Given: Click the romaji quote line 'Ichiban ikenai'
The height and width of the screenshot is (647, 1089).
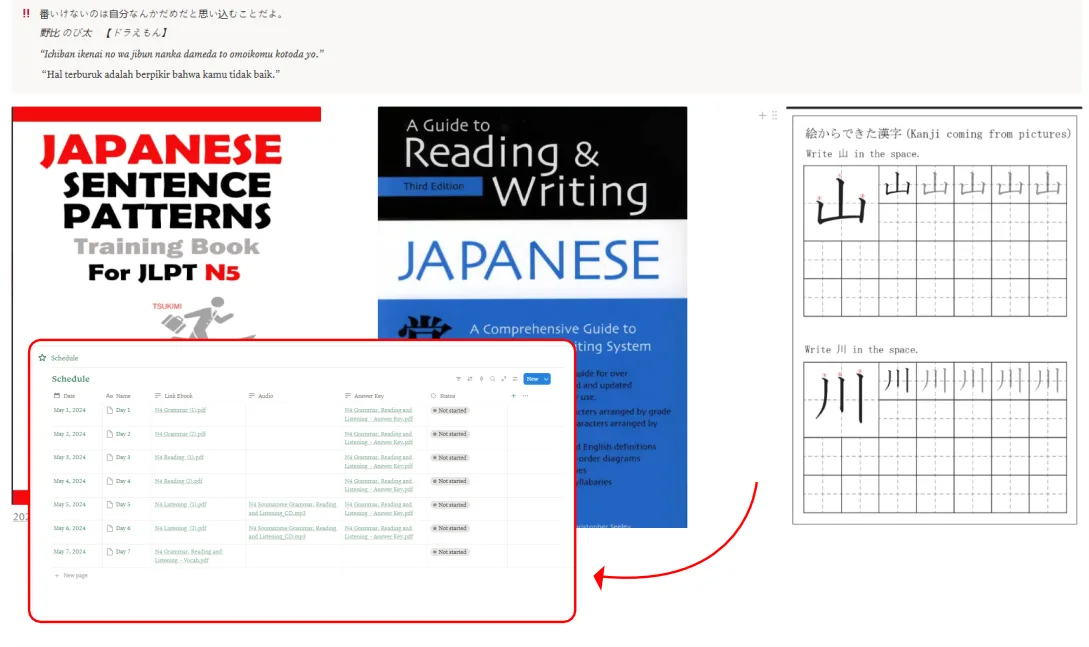Looking at the screenshot, I should coord(182,54).
